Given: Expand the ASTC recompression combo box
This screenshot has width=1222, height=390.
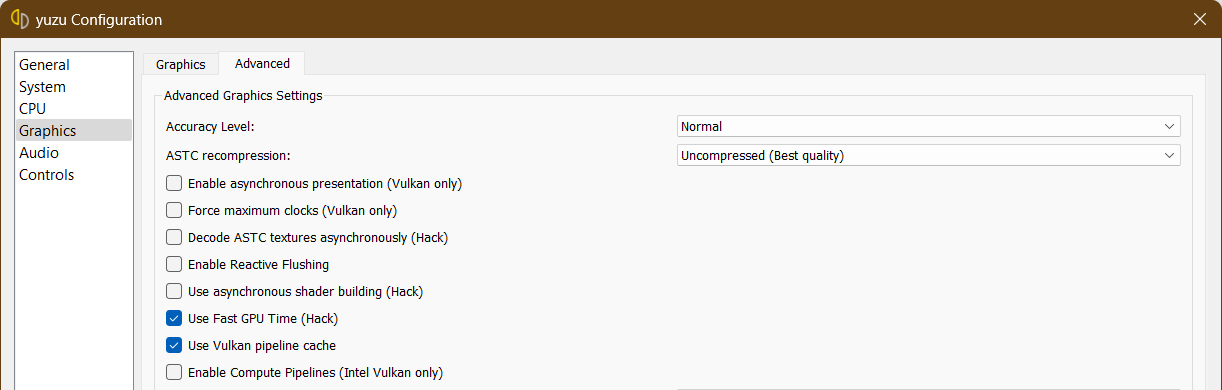Looking at the screenshot, I should (928, 155).
